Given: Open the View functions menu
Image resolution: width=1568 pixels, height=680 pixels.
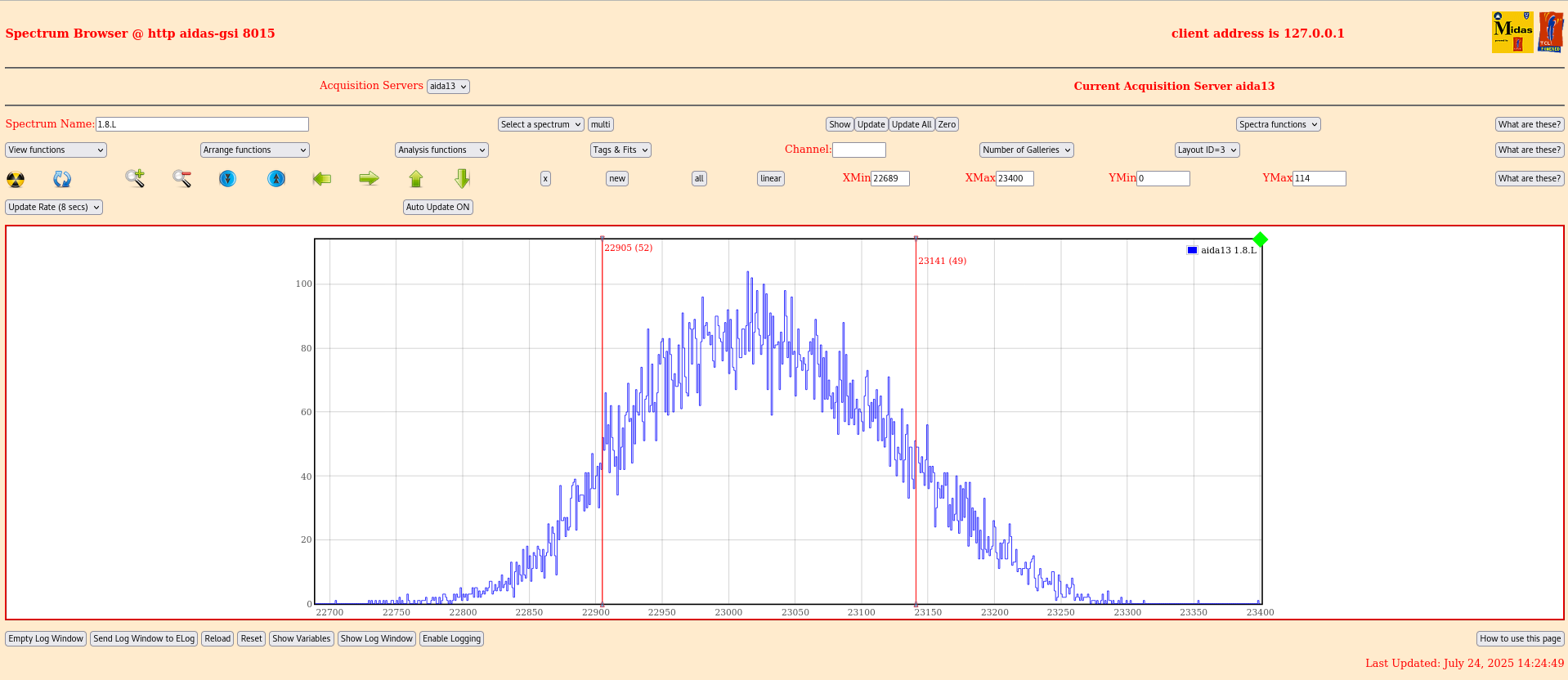Looking at the screenshot, I should pyautogui.click(x=56, y=150).
